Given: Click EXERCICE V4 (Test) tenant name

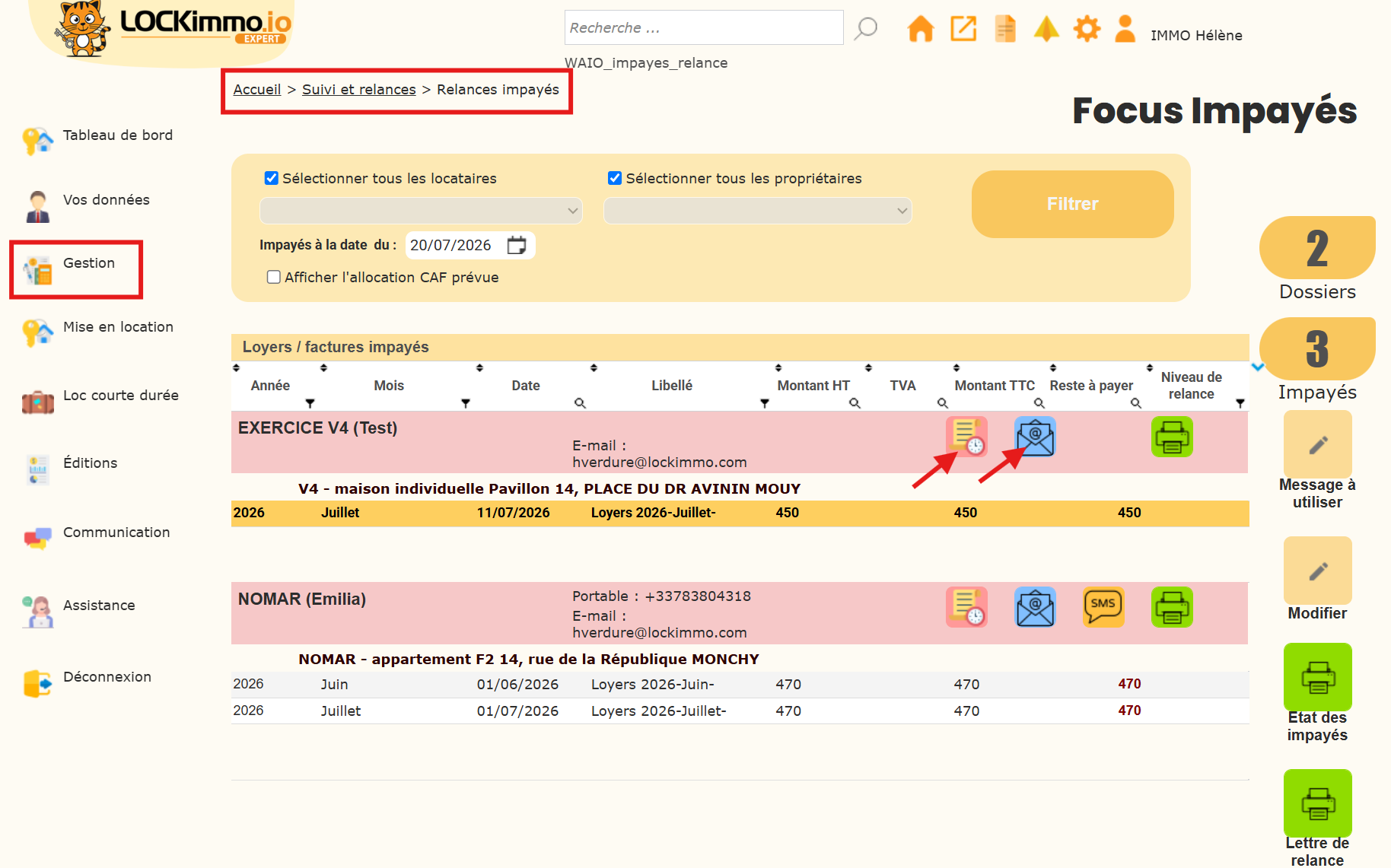Looking at the screenshot, I should pos(317,428).
